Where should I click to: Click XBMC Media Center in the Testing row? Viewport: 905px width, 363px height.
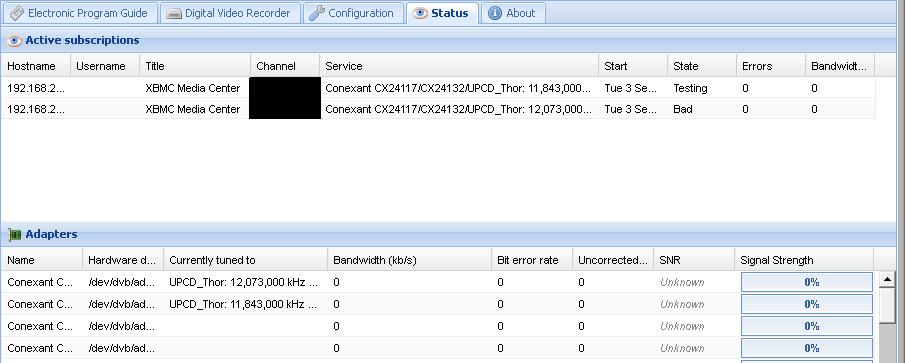[193, 88]
